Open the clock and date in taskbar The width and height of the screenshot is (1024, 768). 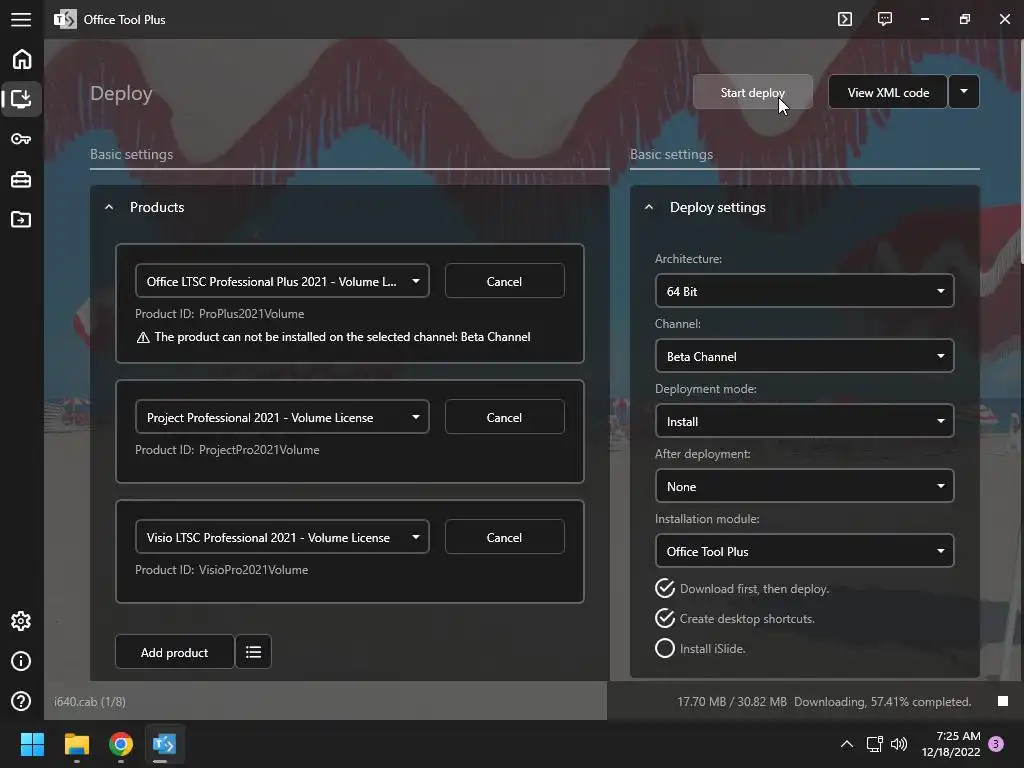click(x=951, y=744)
